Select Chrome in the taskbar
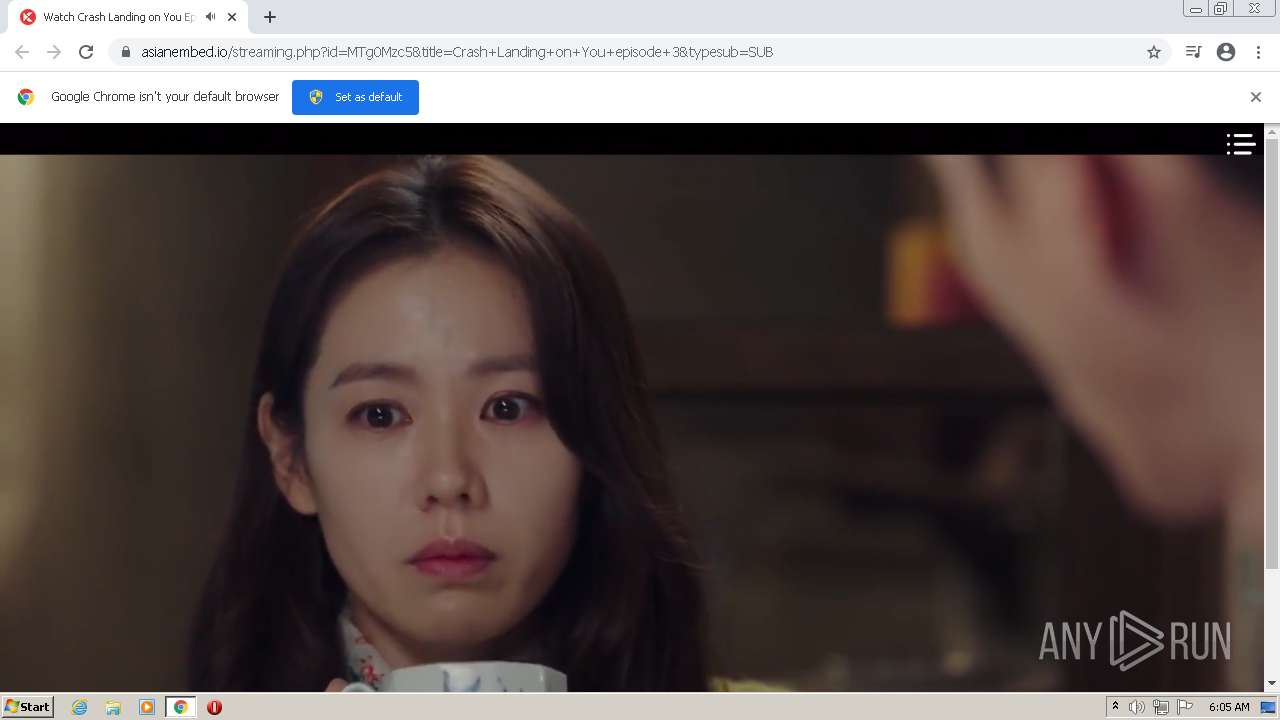The image size is (1280, 720). click(181, 707)
